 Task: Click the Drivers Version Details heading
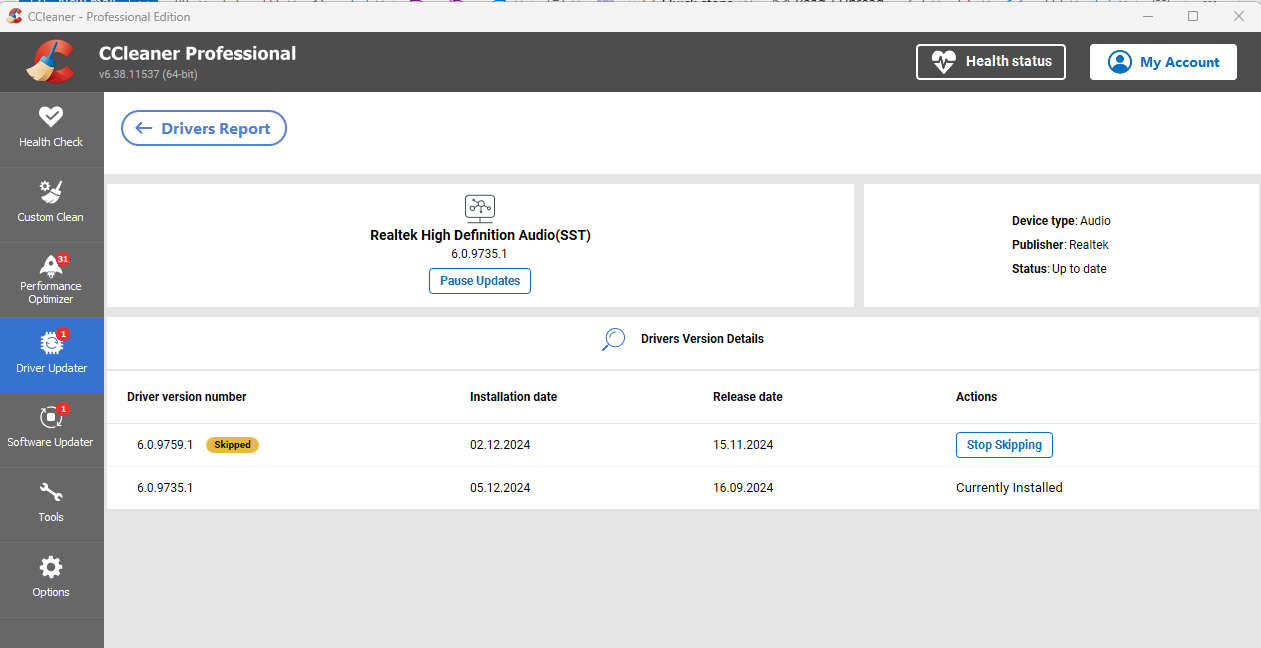702,339
